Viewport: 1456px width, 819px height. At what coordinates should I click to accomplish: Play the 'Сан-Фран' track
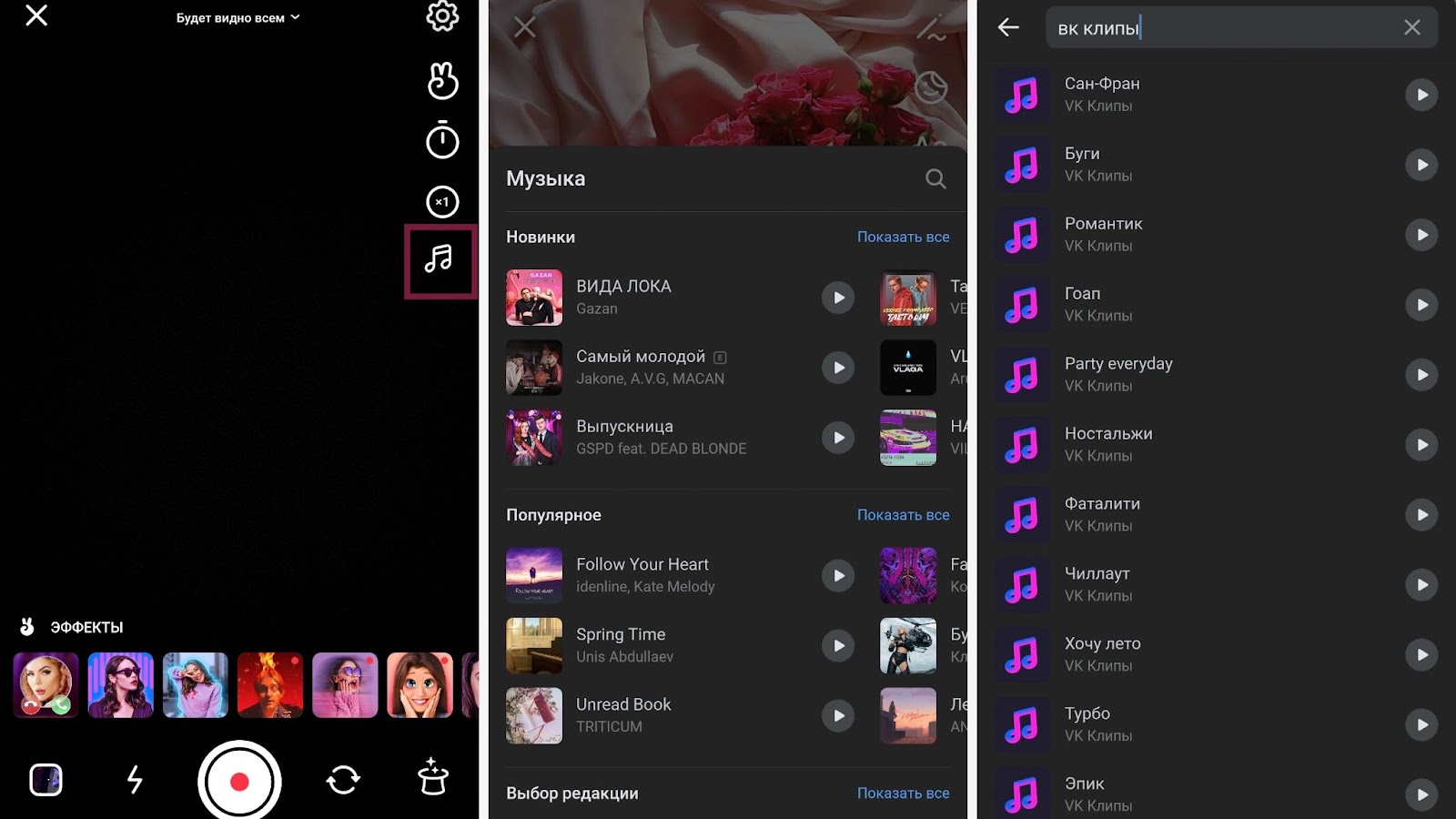(1421, 95)
